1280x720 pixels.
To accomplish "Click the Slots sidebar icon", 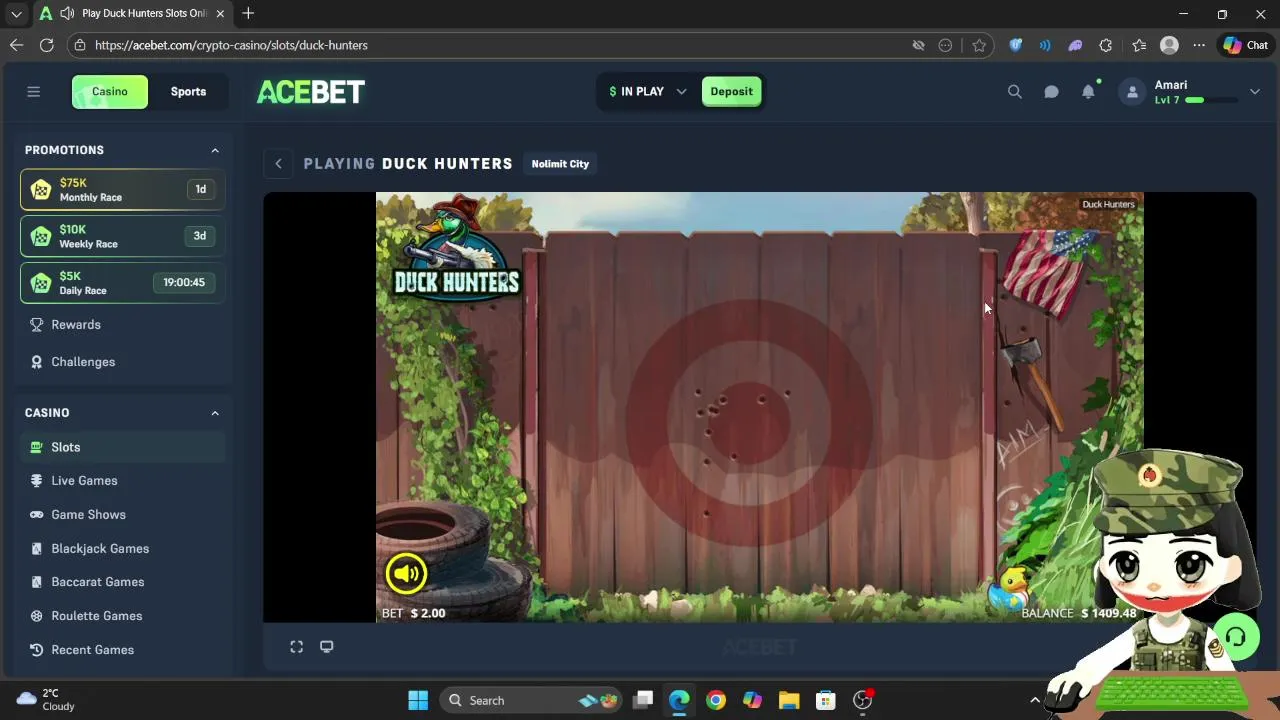I will point(38,447).
